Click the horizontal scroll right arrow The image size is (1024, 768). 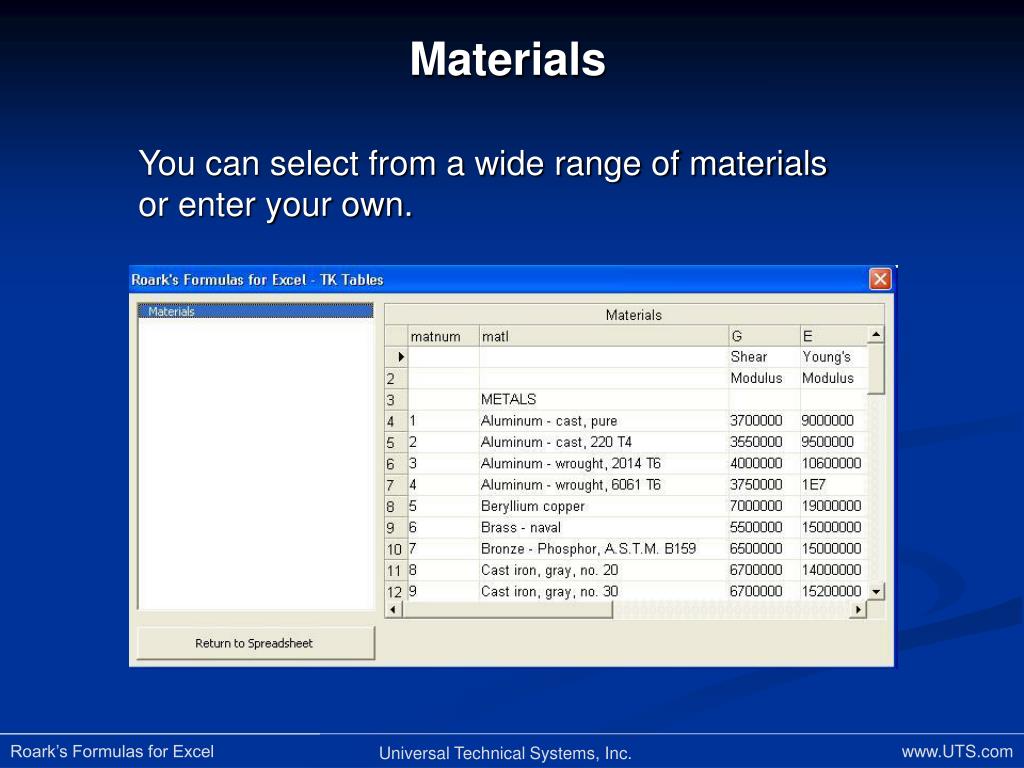click(858, 610)
